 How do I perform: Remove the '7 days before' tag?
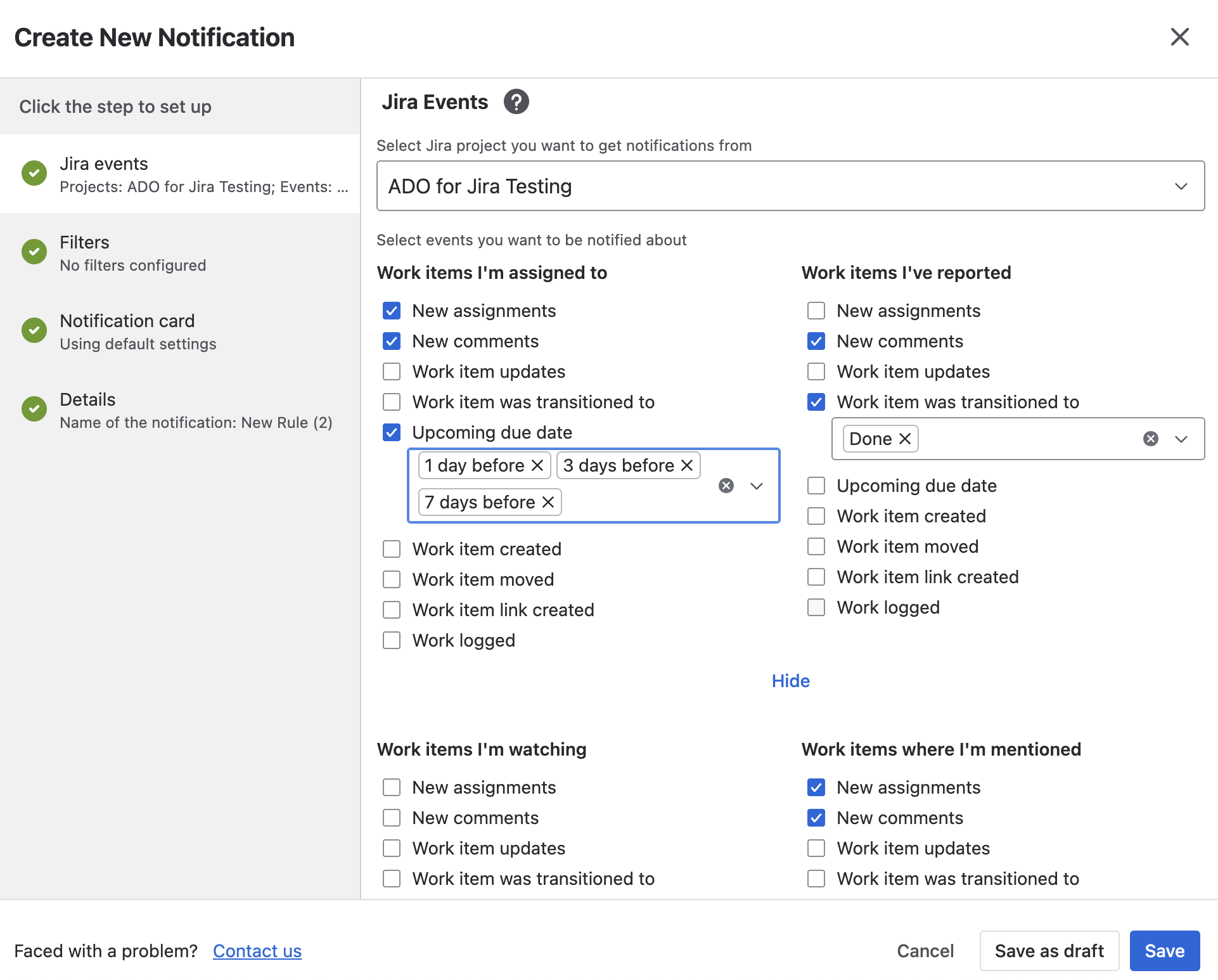pyautogui.click(x=548, y=502)
